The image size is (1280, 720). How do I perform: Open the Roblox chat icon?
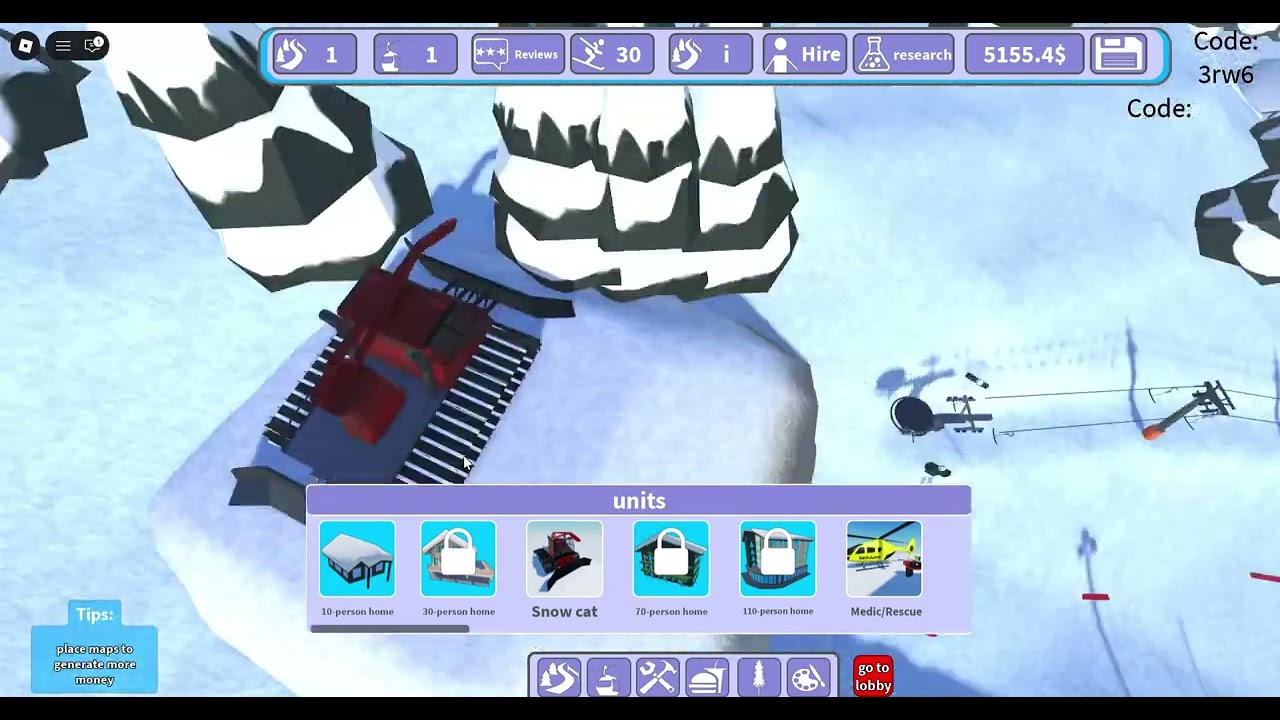pos(94,45)
